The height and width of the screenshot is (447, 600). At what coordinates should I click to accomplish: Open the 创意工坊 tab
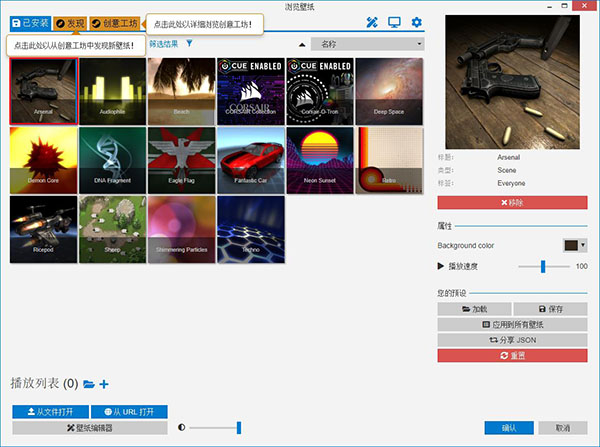[114, 22]
